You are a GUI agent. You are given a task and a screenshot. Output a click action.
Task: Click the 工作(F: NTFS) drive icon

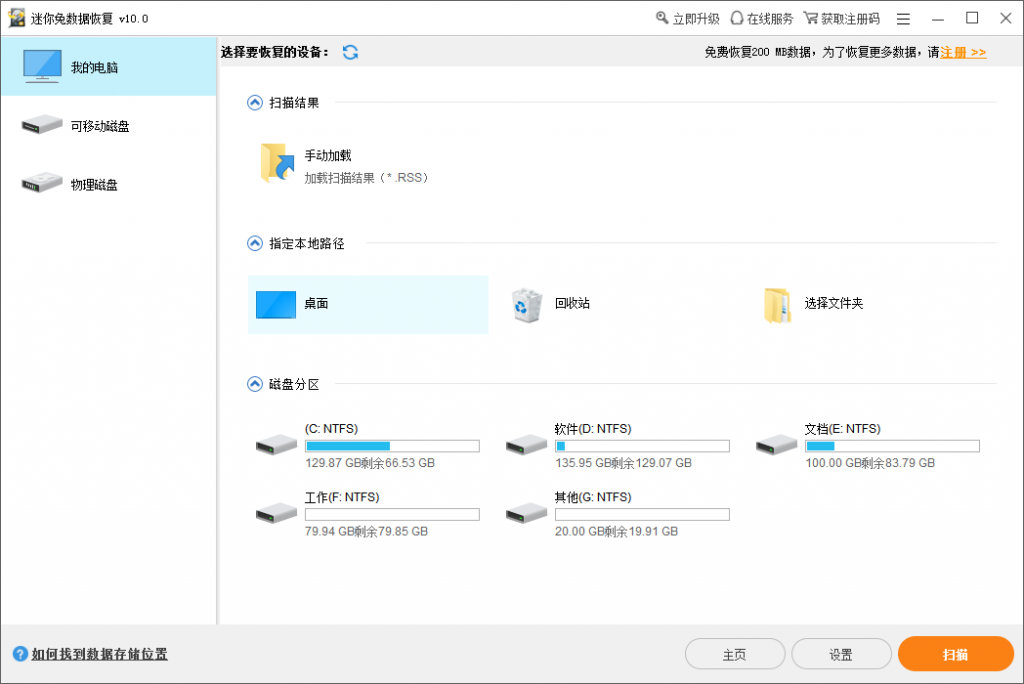click(276, 513)
